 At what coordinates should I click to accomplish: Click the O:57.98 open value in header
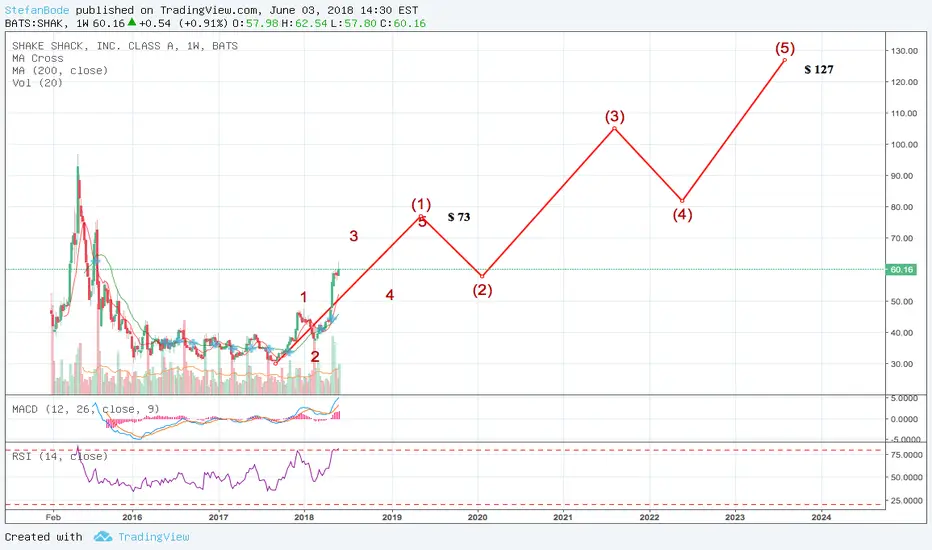(255, 23)
